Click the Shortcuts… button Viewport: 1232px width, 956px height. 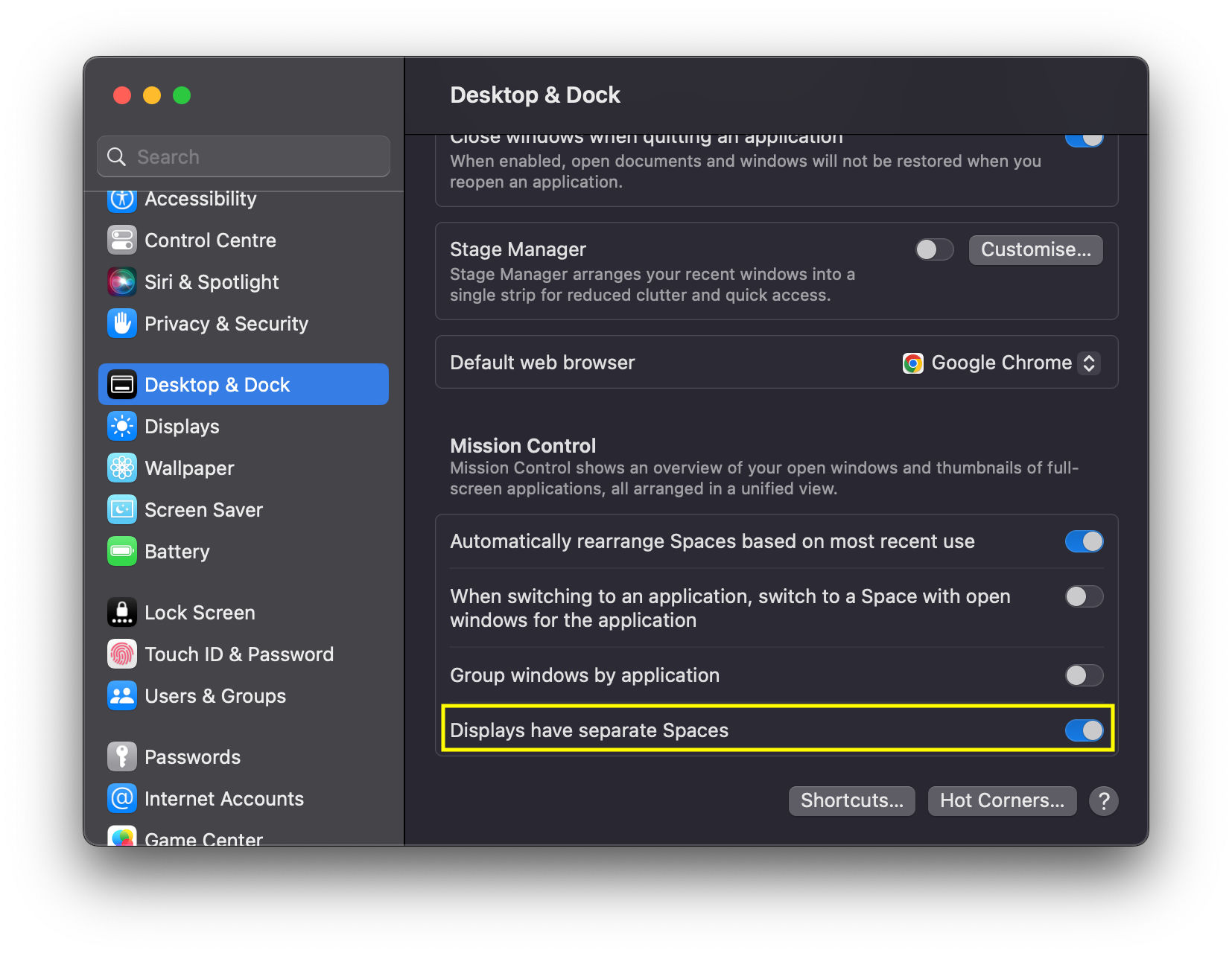click(851, 800)
